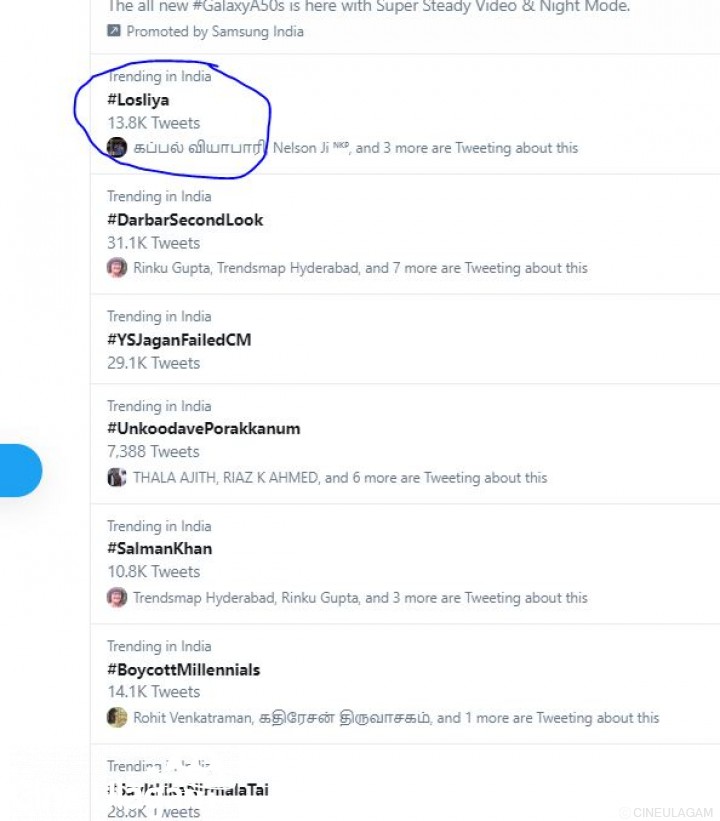This screenshot has height=821, width=720.
Task: Click the avatar under the #Losliya trend
Action: pos(117,147)
